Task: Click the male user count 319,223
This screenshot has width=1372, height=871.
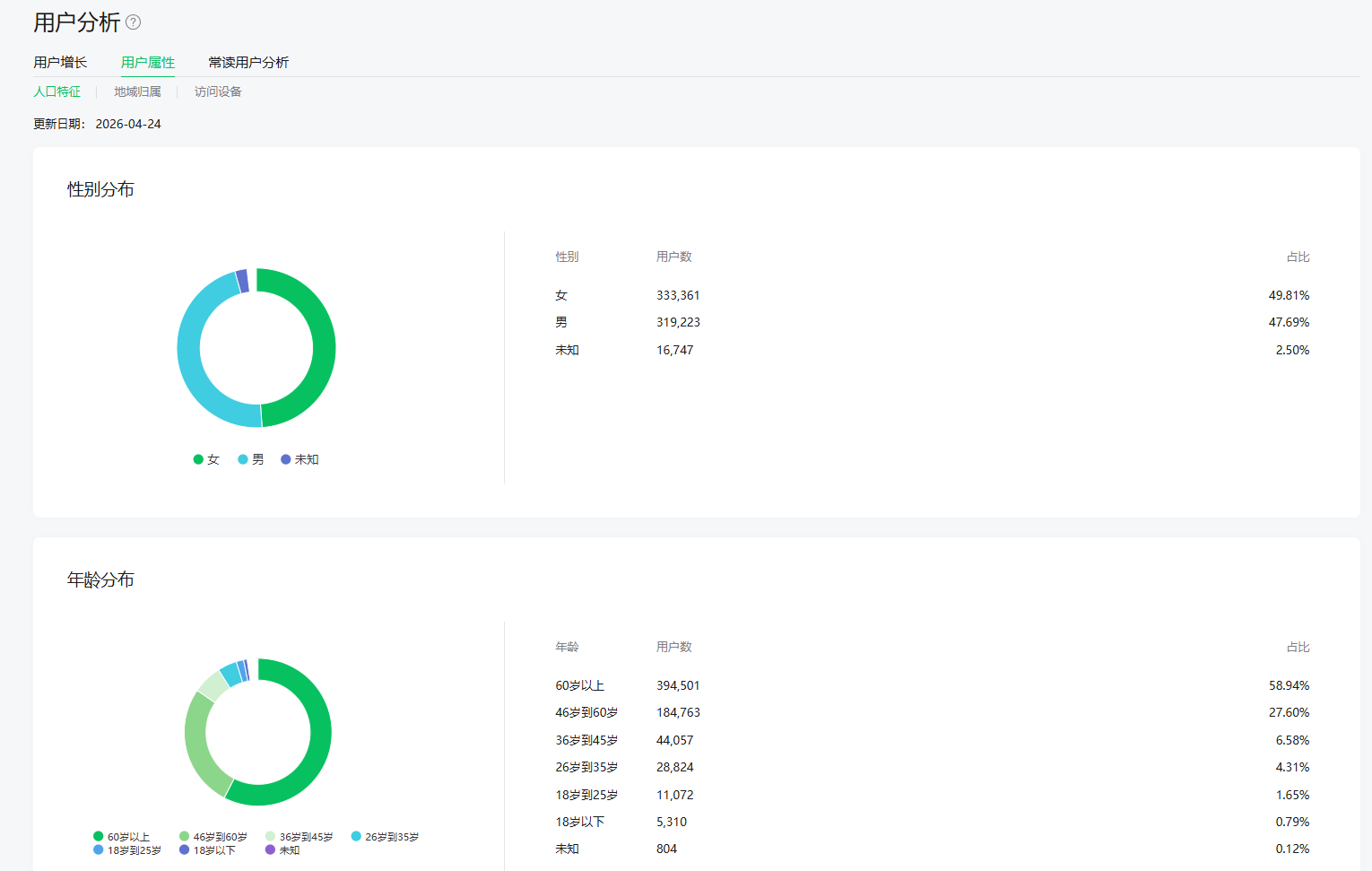Action: click(678, 322)
